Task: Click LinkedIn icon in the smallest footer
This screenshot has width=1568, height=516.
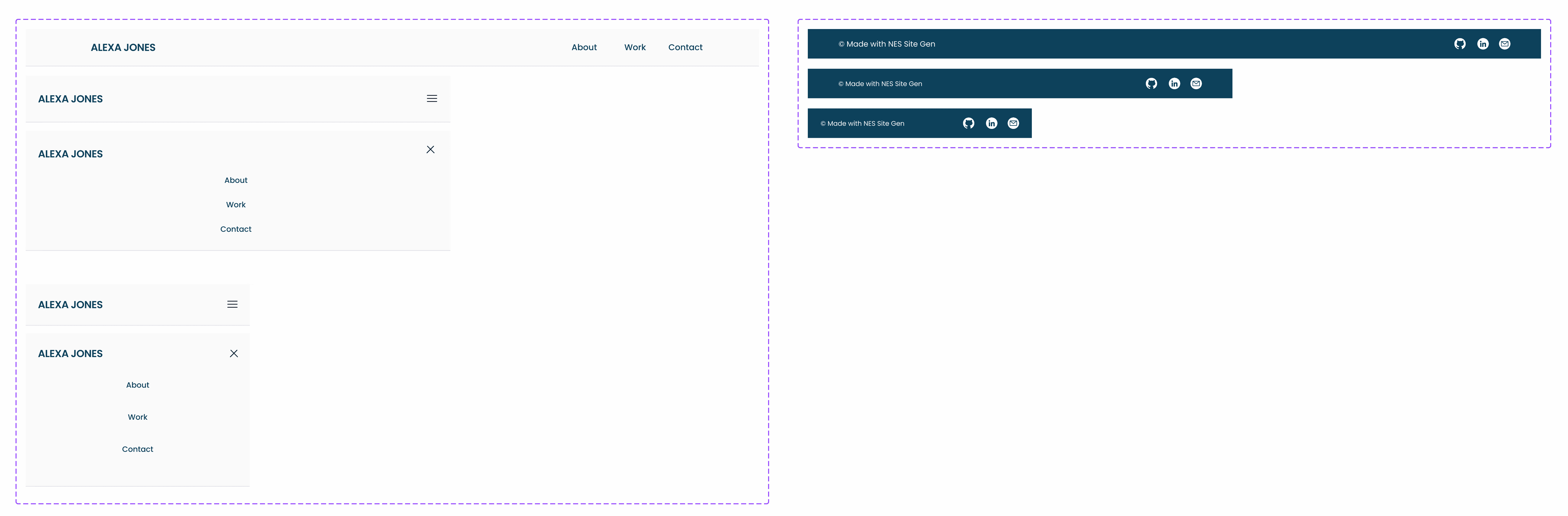Action: tap(992, 123)
